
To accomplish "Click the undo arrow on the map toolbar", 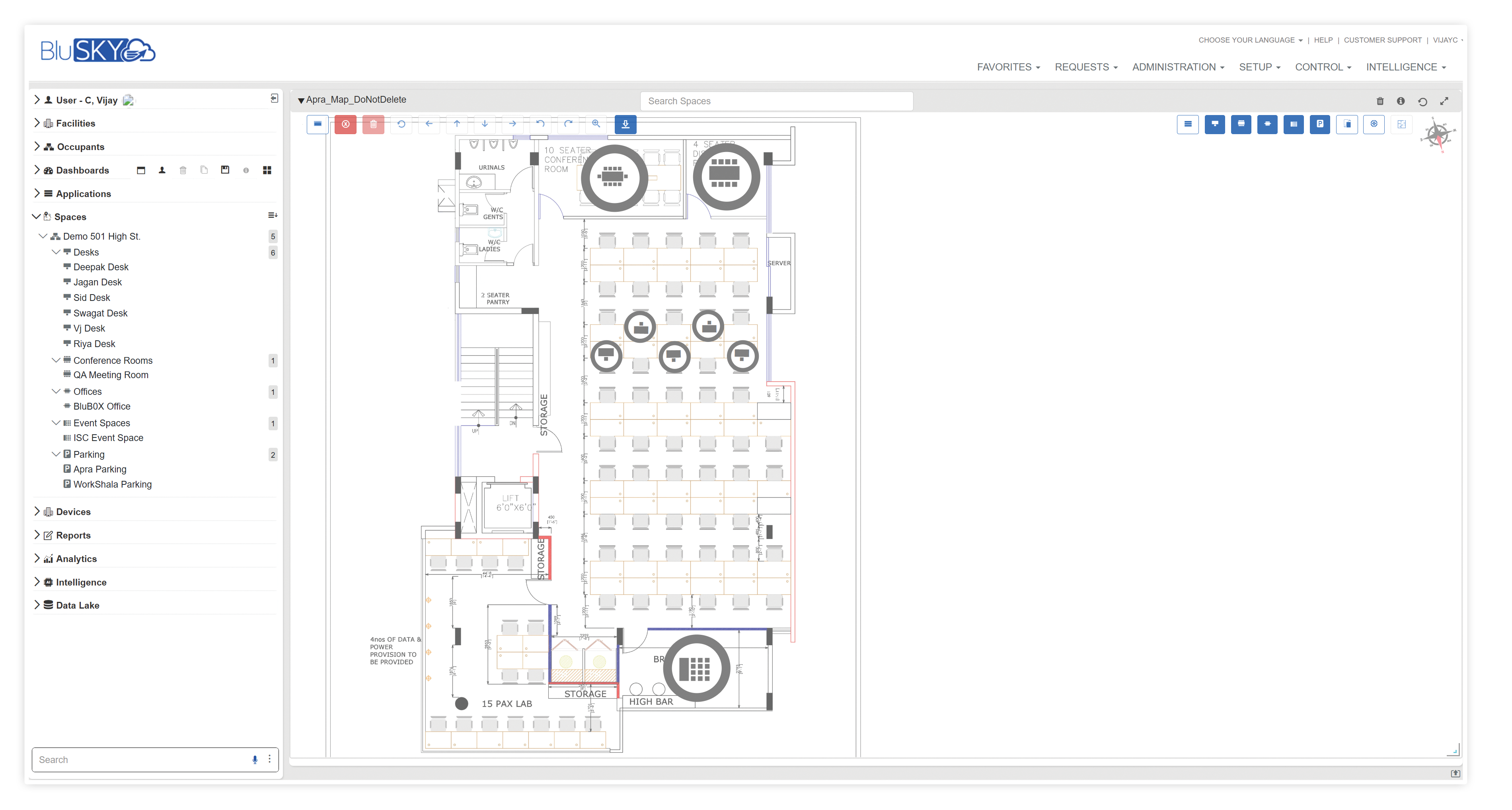I will pyautogui.click(x=540, y=124).
